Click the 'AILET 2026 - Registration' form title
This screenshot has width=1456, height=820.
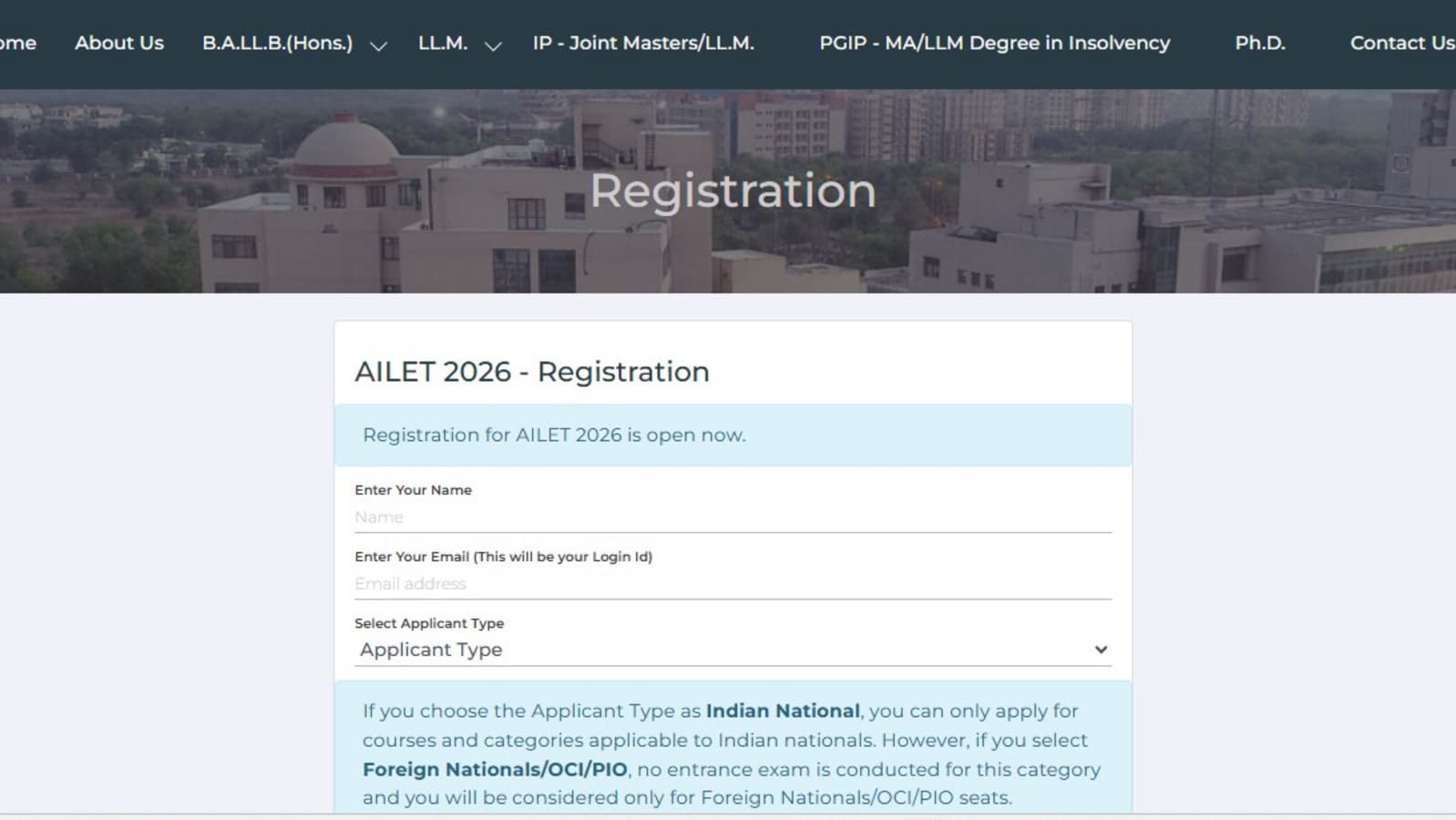[532, 372]
